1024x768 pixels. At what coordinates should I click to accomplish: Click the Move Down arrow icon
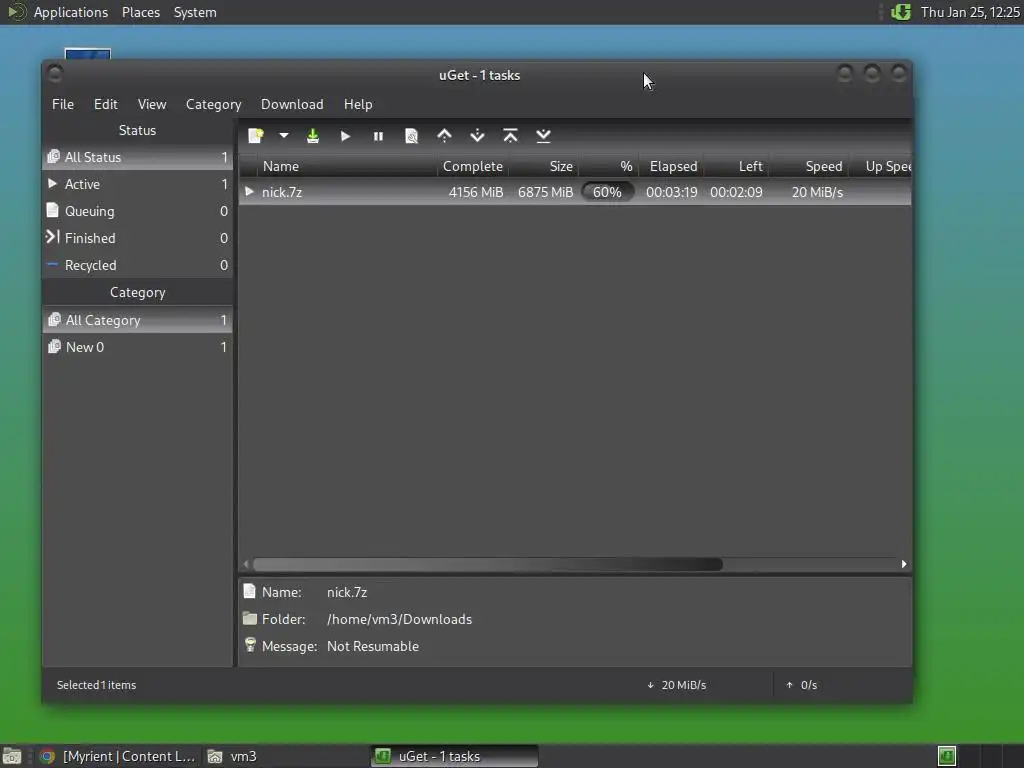[x=477, y=136]
